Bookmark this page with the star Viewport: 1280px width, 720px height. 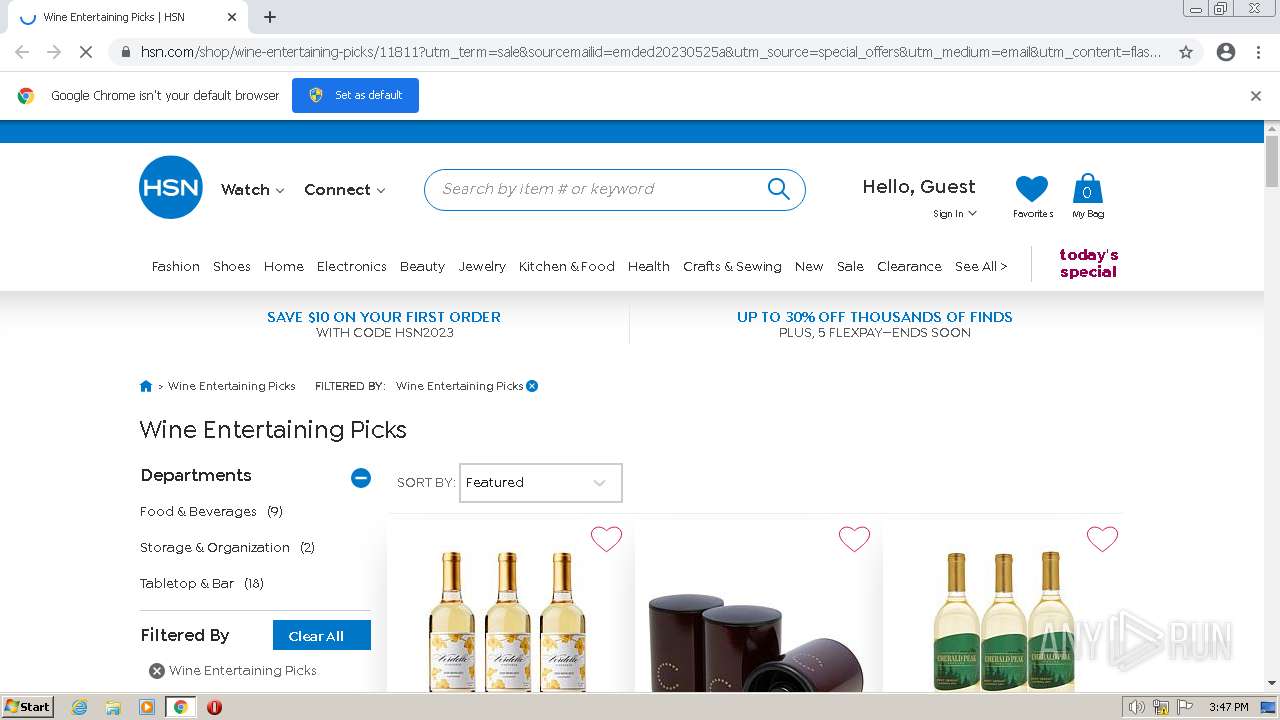tap(1186, 52)
